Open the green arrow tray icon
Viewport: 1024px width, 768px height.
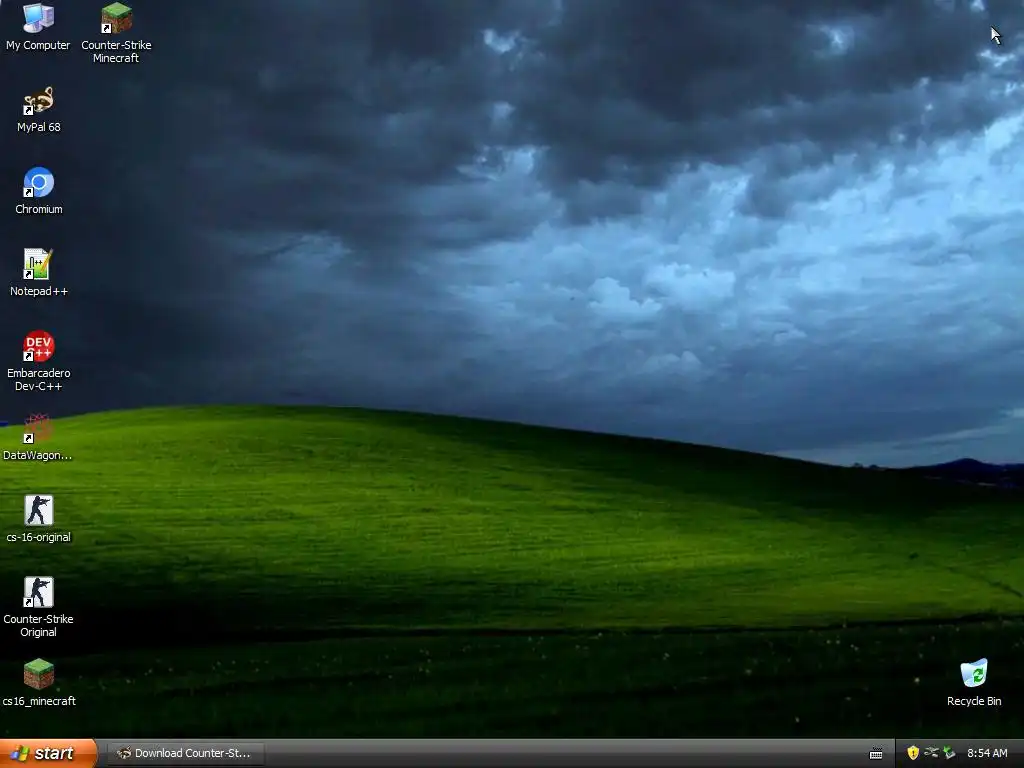click(x=949, y=753)
